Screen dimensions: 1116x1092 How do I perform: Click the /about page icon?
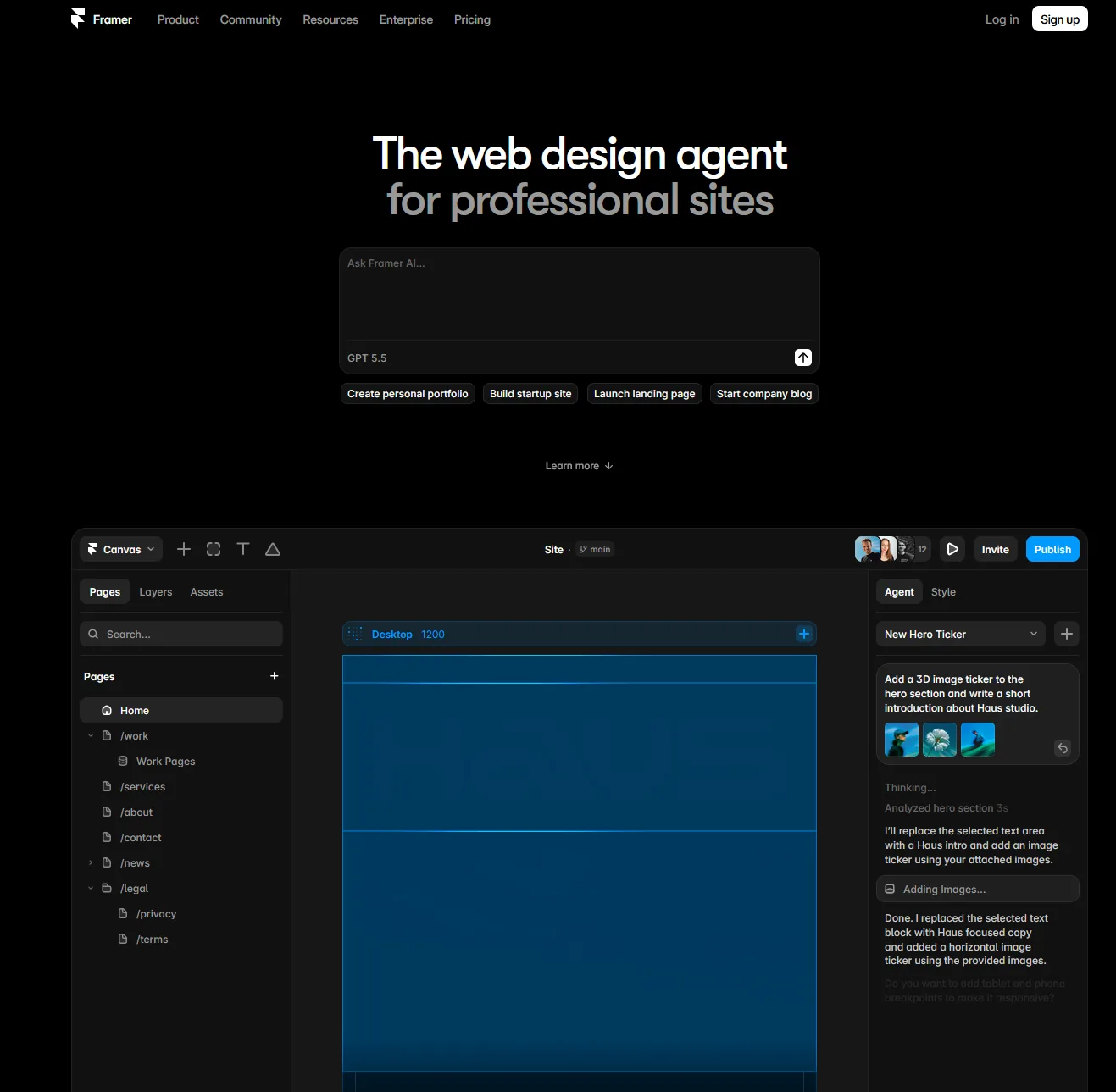click(x=107, y=812)
